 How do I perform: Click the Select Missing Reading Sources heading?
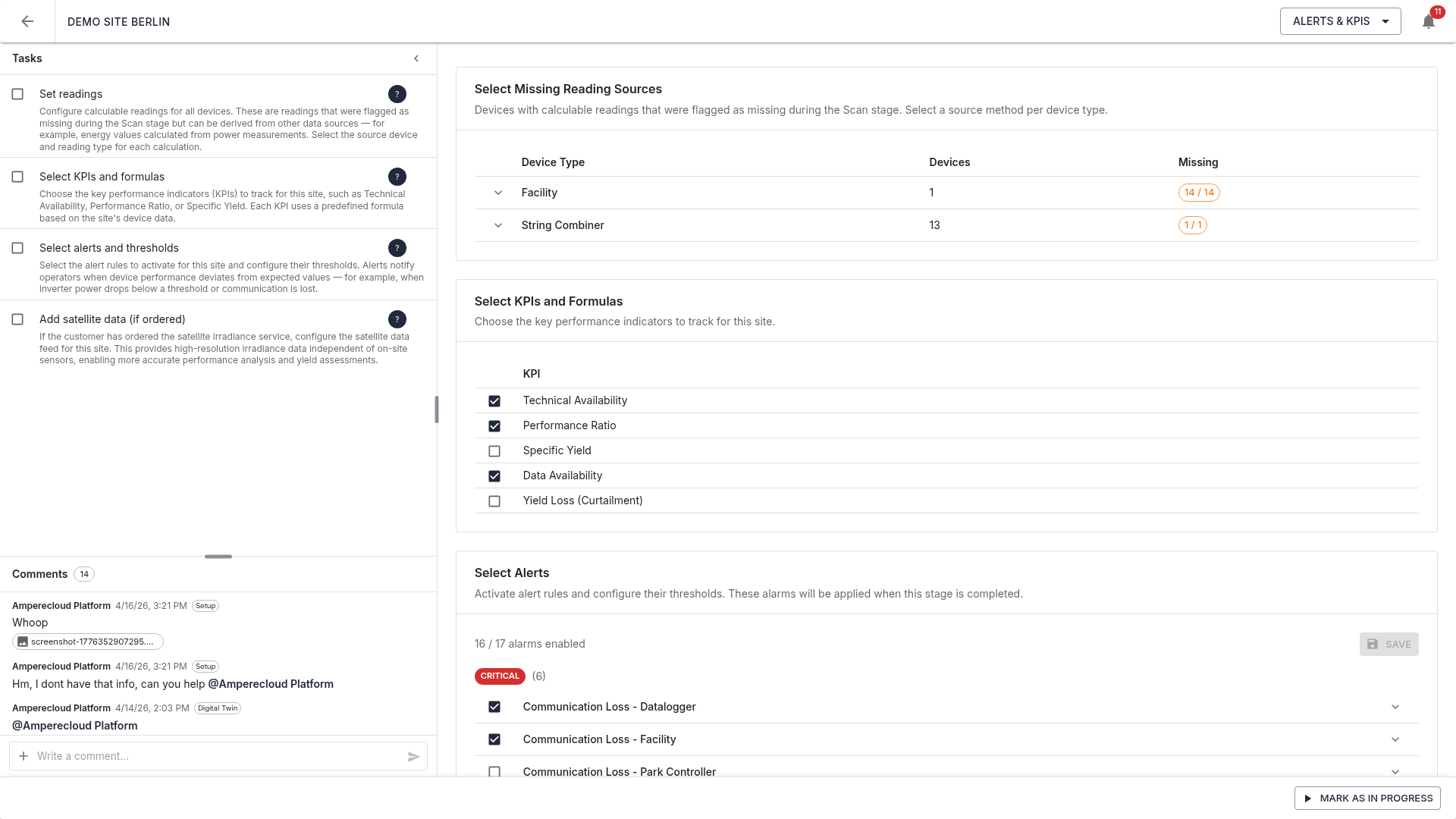[x=568, y=89]
